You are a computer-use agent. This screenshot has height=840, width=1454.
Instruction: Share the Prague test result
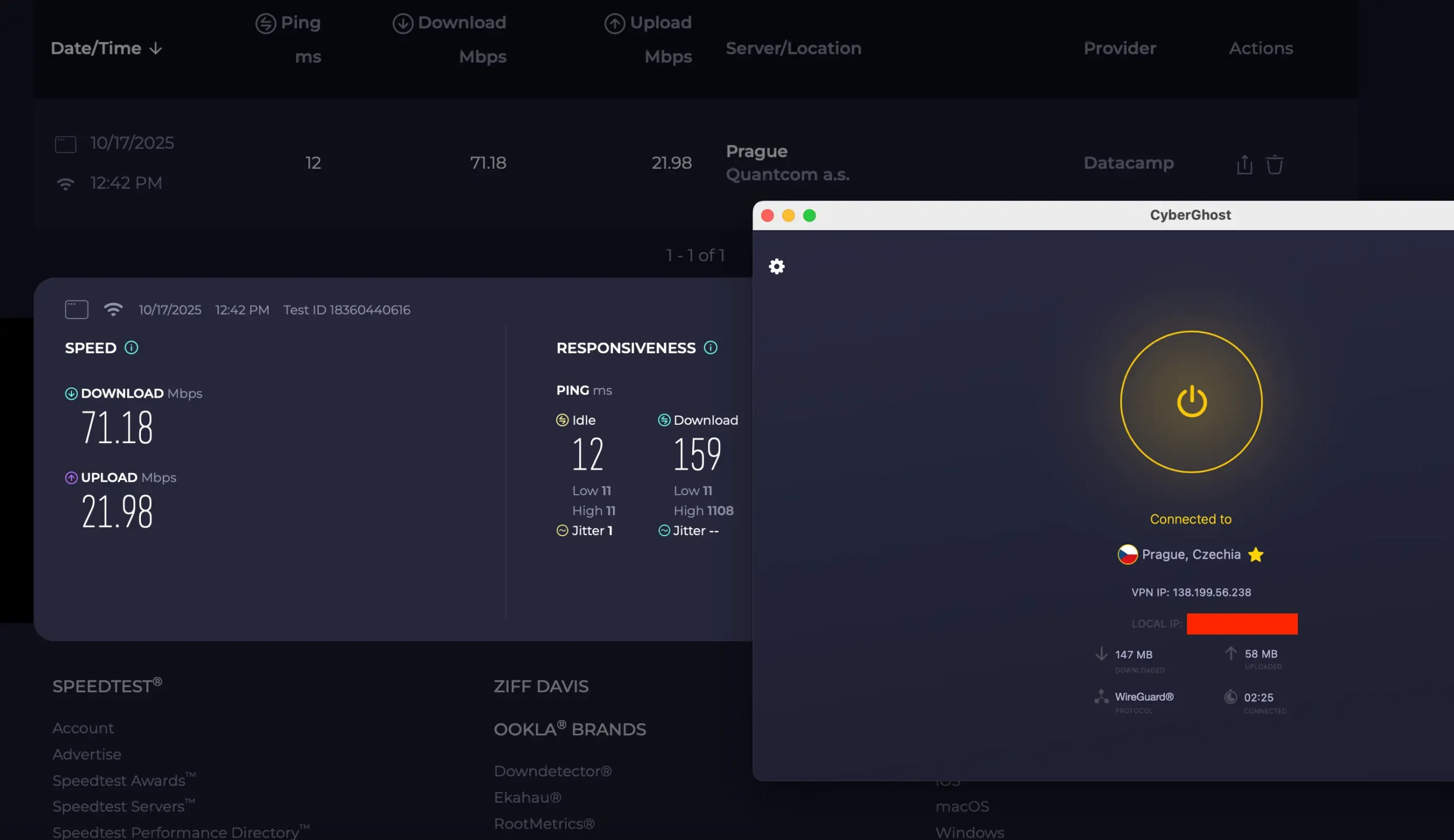point(1243,164)
